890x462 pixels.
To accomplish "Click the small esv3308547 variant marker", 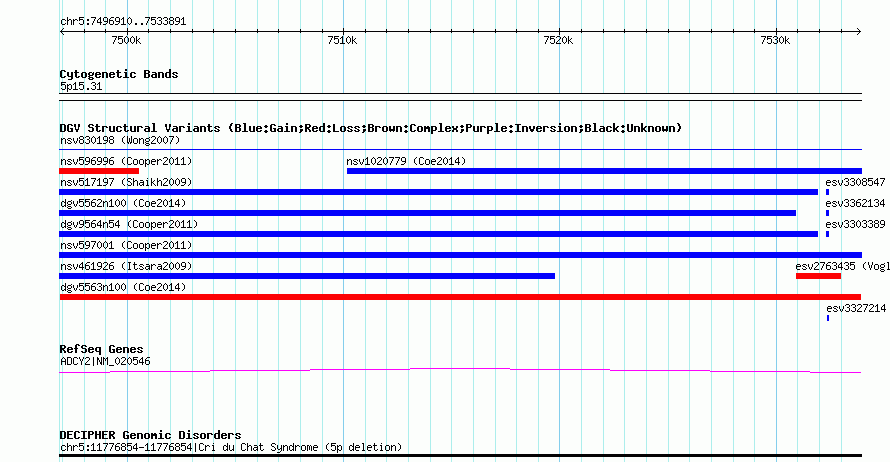I will click(x=828, y=192).
